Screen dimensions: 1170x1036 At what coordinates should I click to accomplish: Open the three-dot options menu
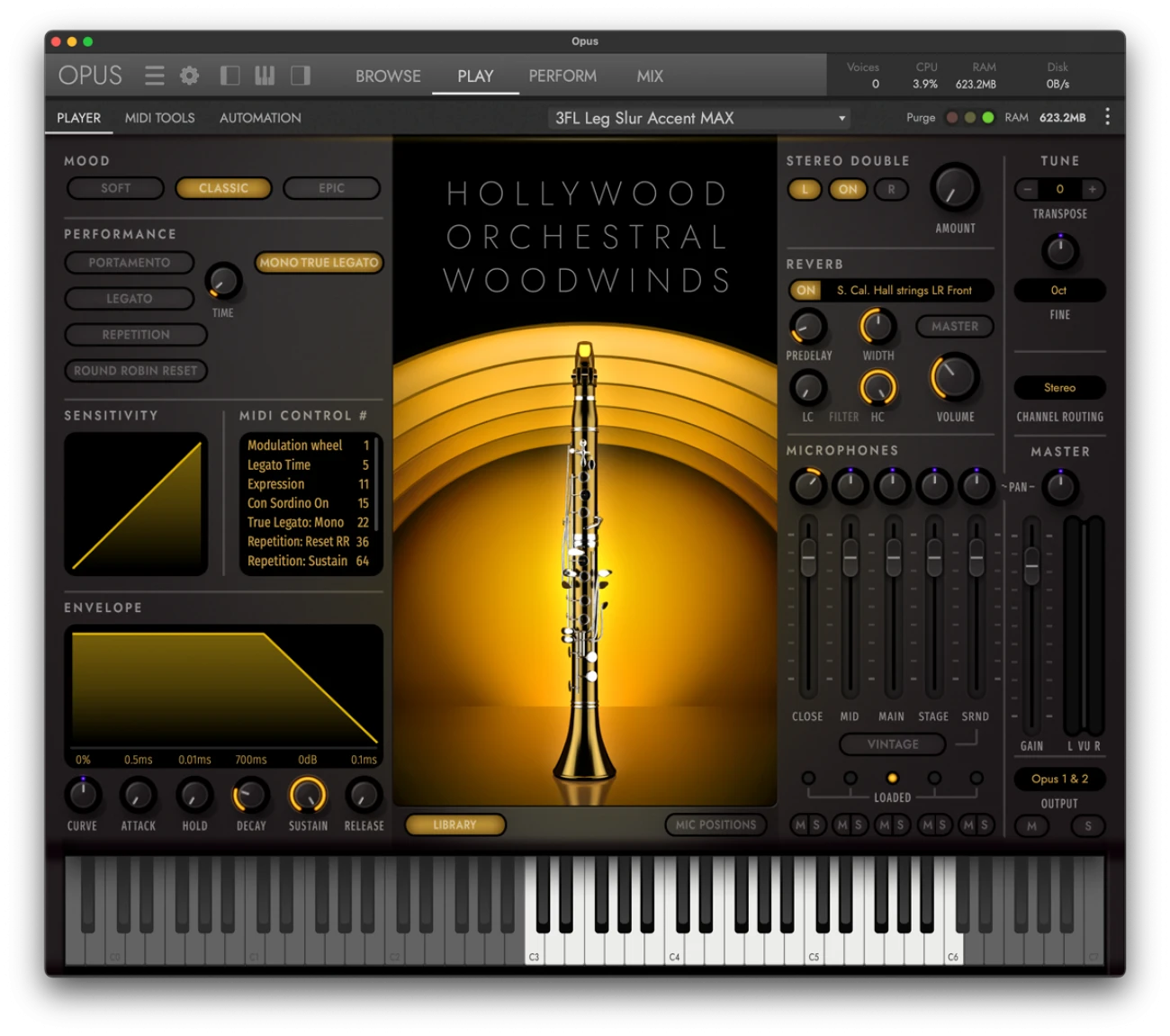tap(1107, 117)
